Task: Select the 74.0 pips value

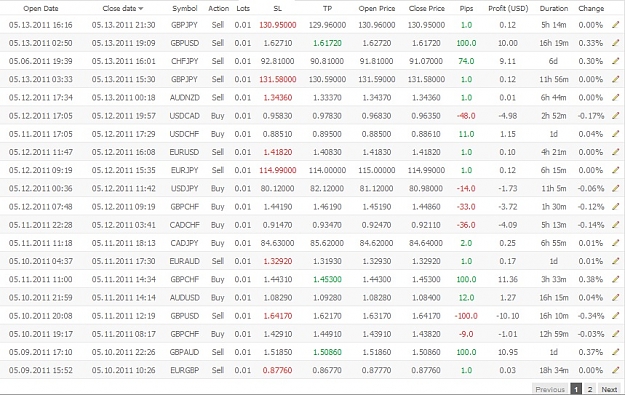Action: tap(466, 61)
